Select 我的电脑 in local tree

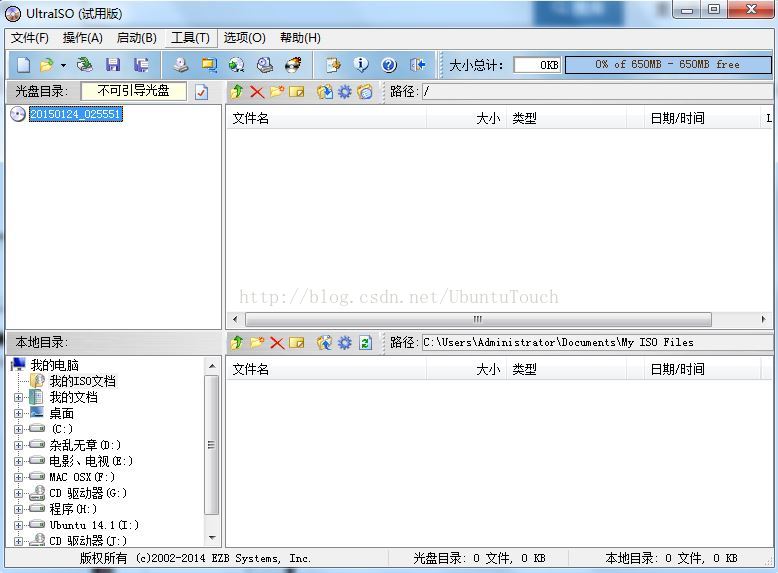pyautogui.click(x=55, y=365)
